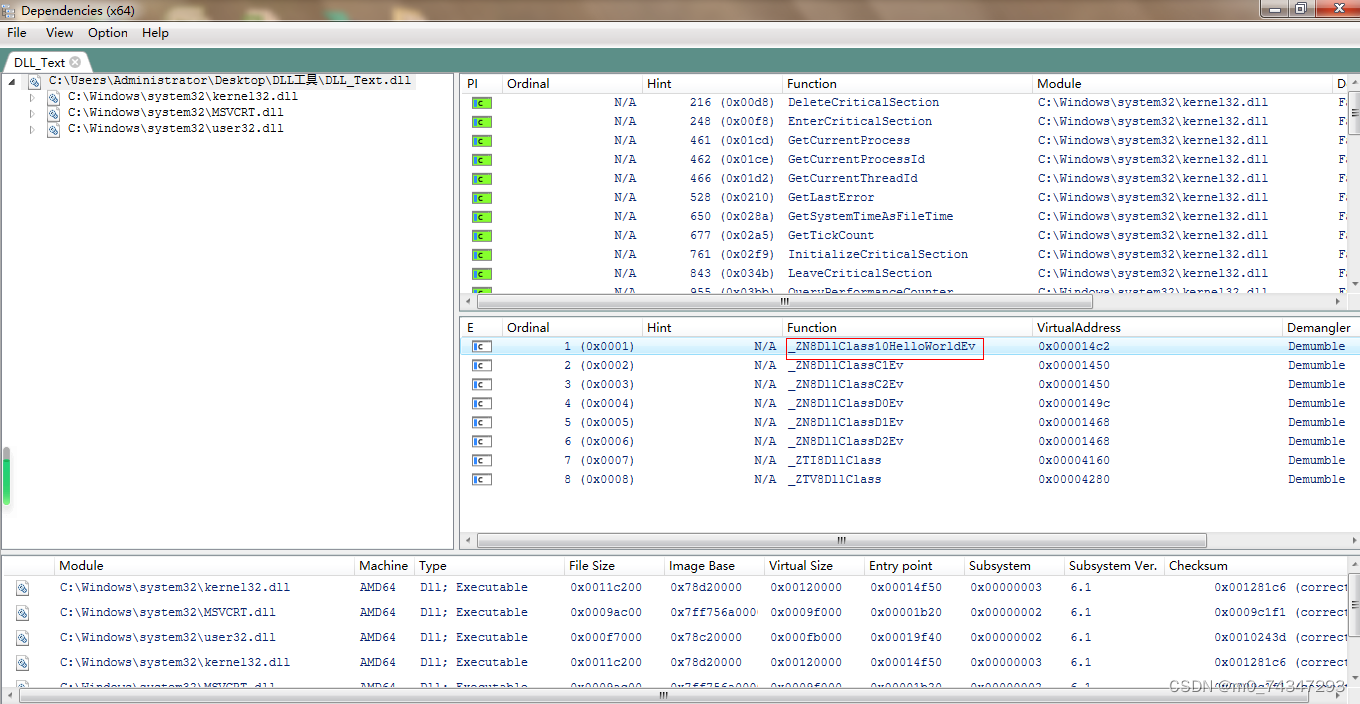This screenshot has height=704, width=1360.
Task: Click the imports pane horizontal scrollbar
Action: pyautogui.click(x=785, y=301)
